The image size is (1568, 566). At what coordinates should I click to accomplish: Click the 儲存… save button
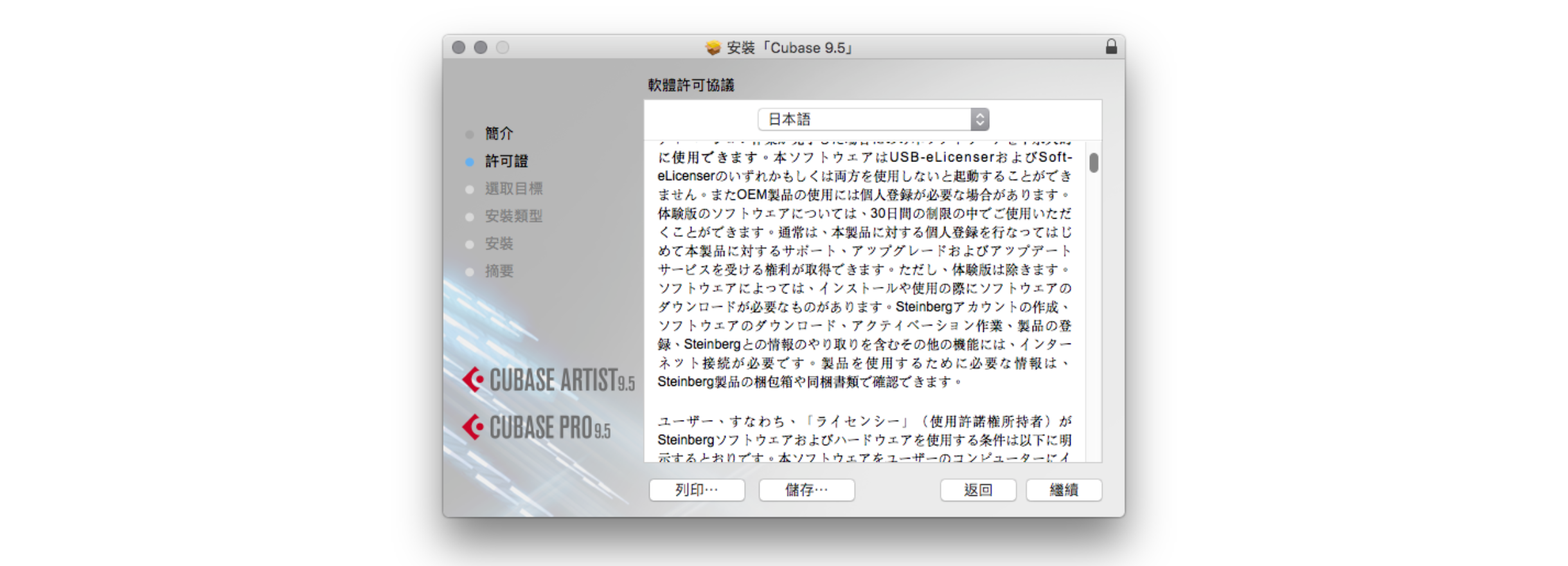coord(806,490)
